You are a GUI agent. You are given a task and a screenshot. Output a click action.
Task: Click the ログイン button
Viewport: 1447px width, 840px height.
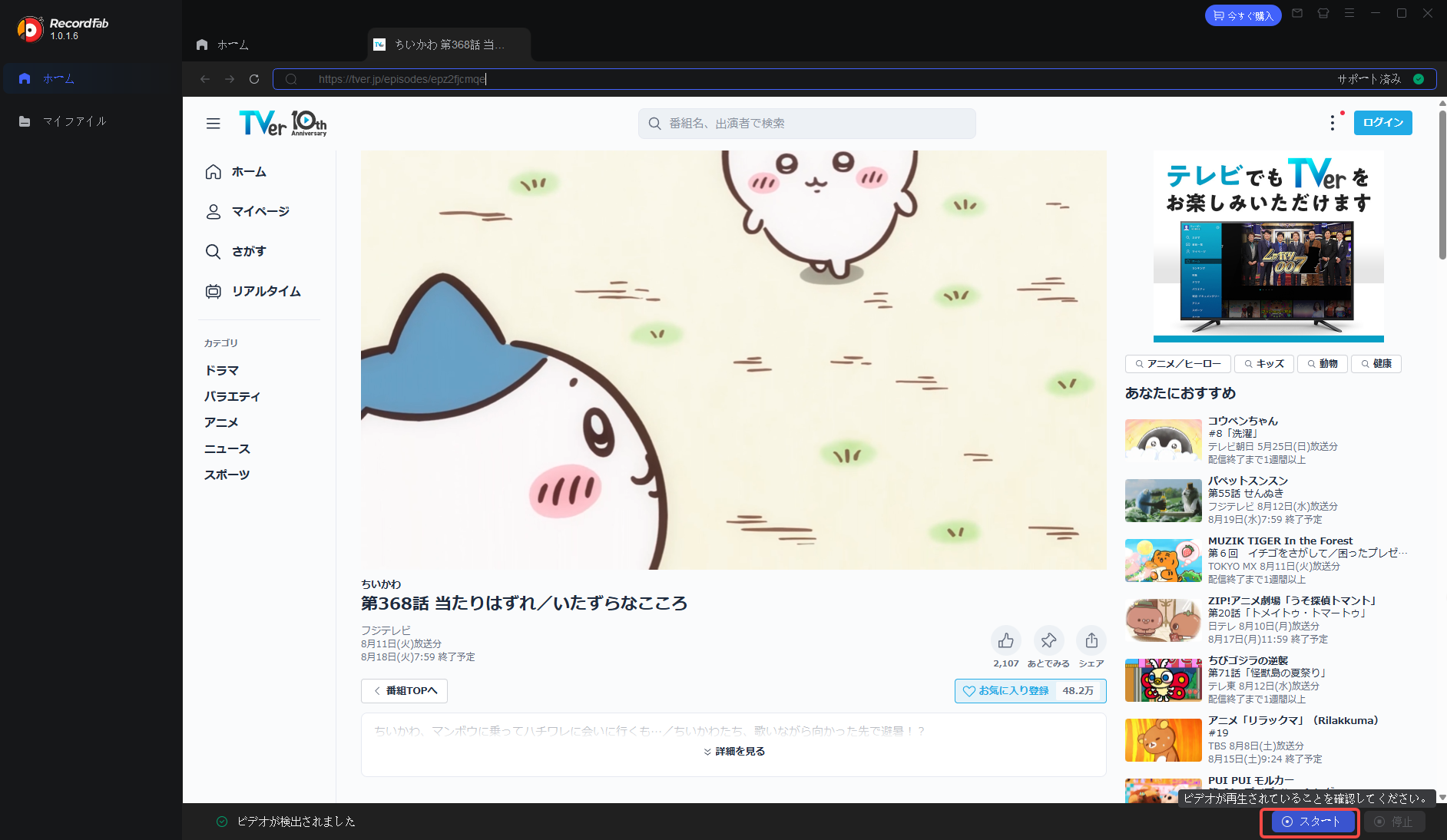(x=1382, y=123)
